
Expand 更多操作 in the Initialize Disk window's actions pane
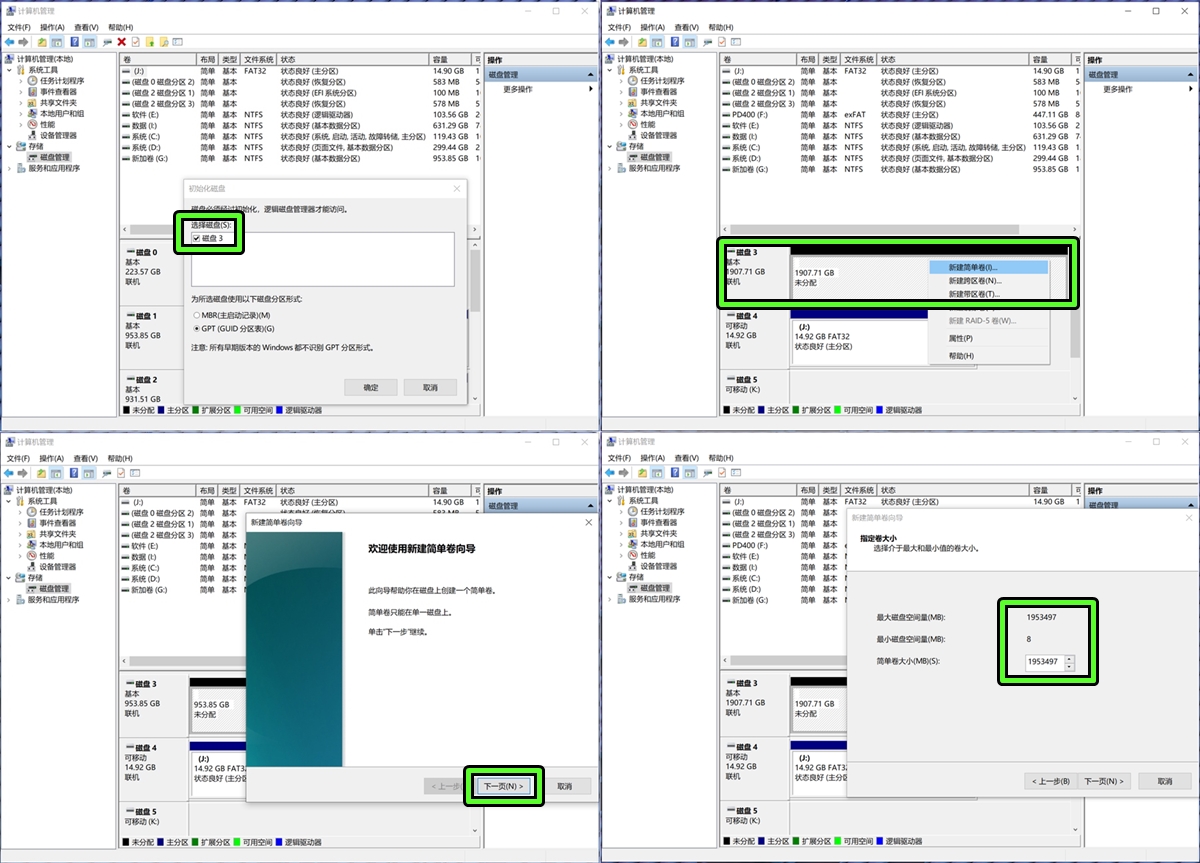pos(518,89)
